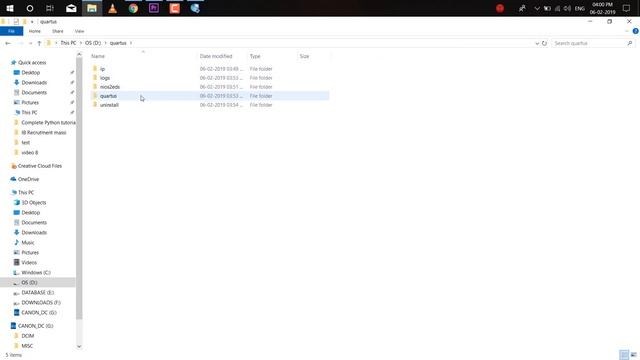
Task: Sort by Date modified column header
Action: coord(216,56)
